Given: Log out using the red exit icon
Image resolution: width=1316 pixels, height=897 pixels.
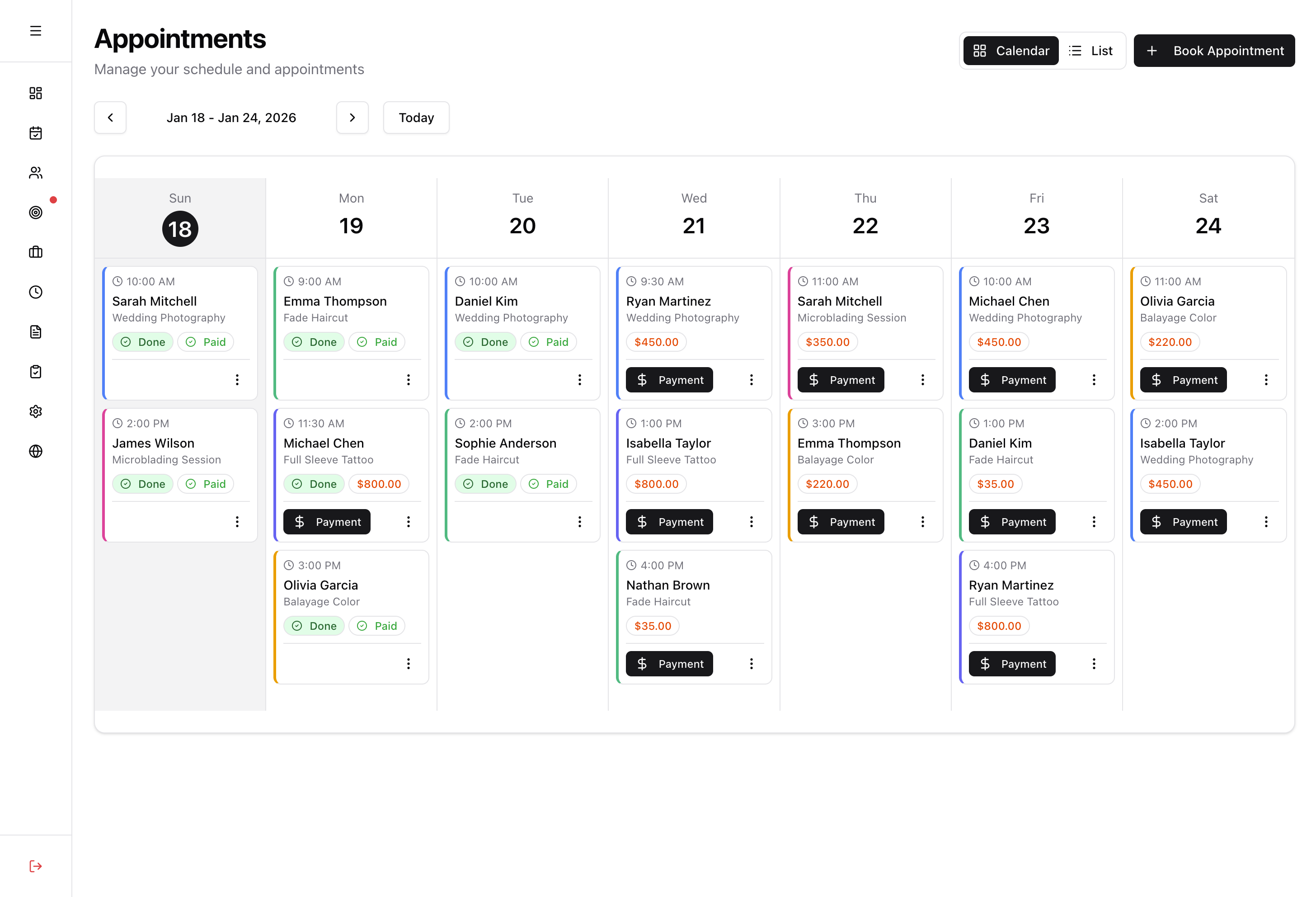Looking at the screenshot, I should point(35,865).
